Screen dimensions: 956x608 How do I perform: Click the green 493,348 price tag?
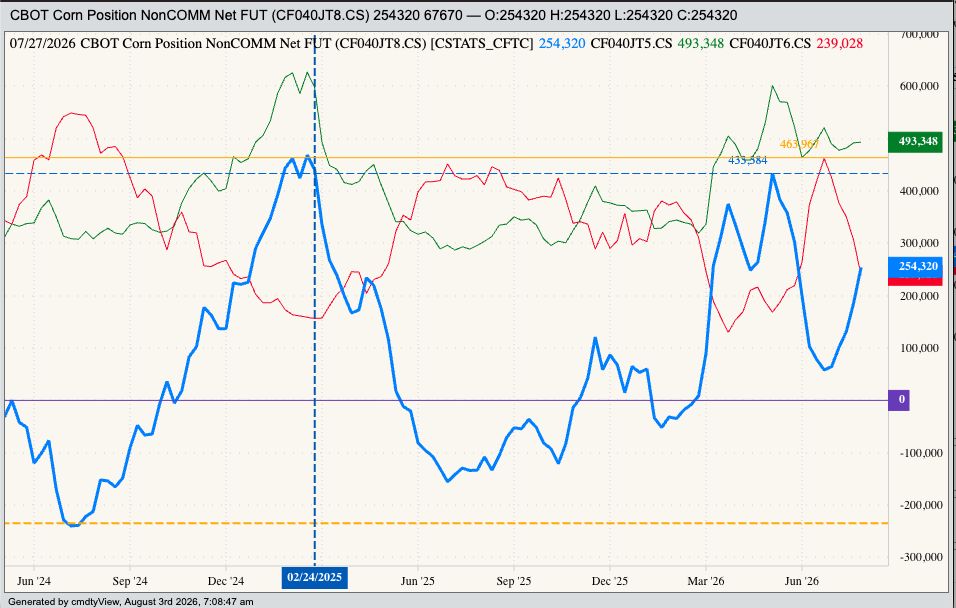916,141
